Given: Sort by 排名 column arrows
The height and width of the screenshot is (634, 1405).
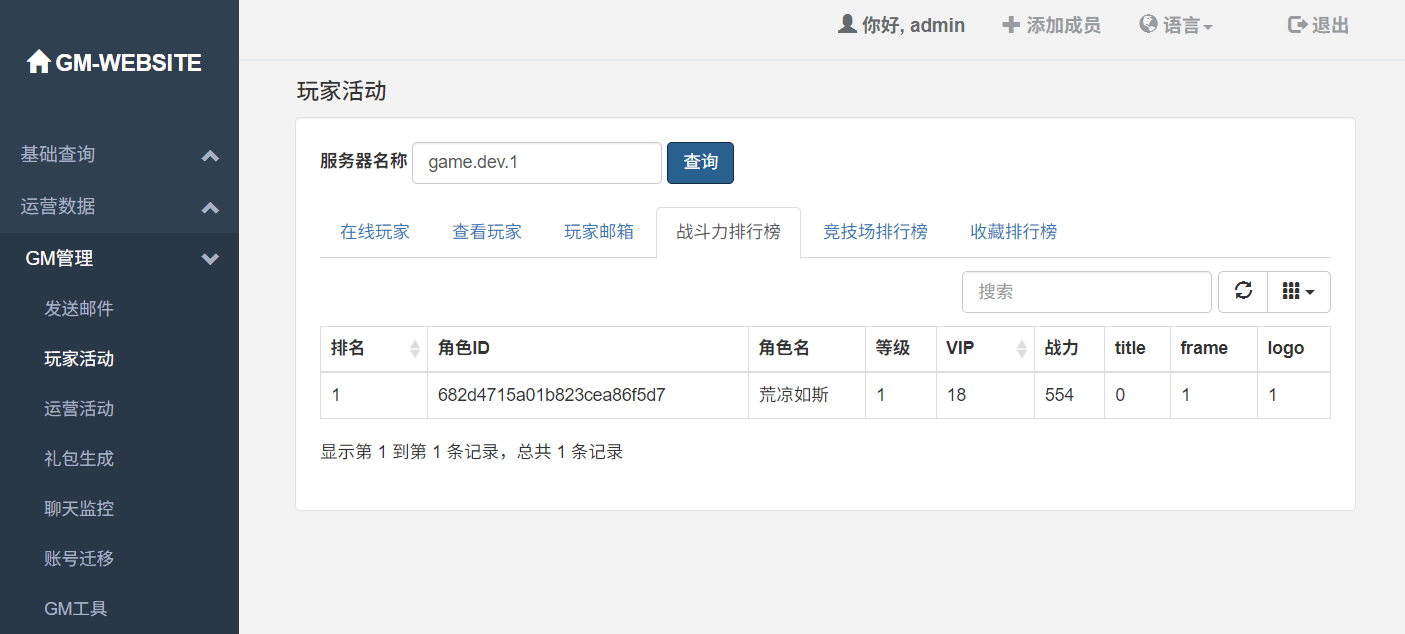Looking at the screenshot, I should point(415,348).
